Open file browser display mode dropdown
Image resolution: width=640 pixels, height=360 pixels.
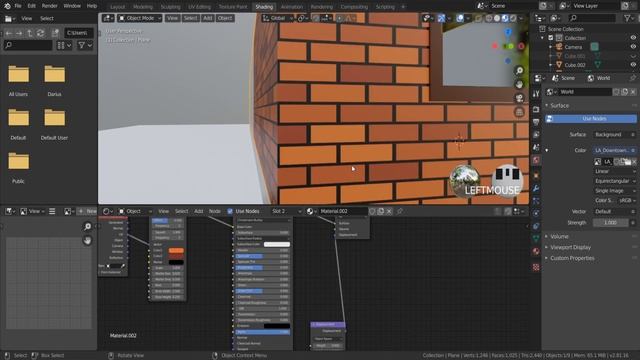pyautogui.click(x=64, y=45)
